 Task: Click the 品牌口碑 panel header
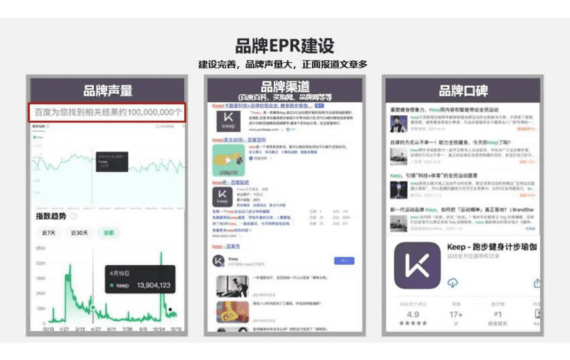coord(463,90)
